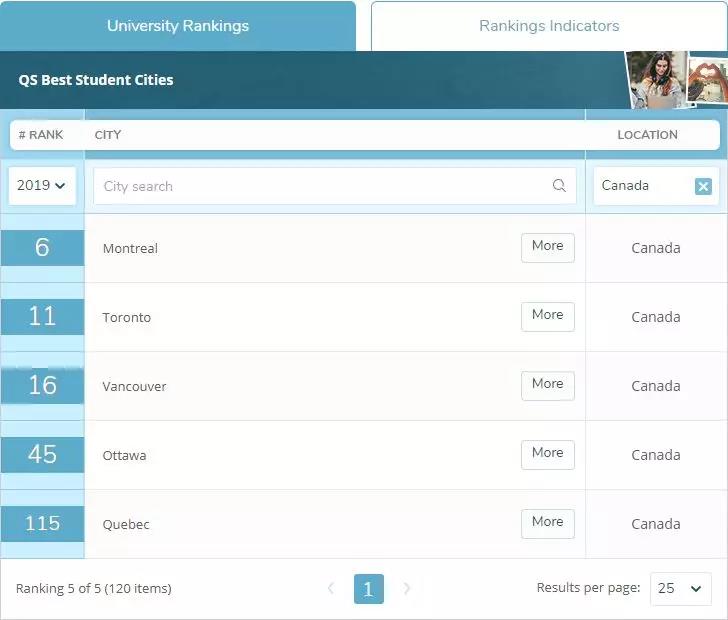The height and width of the screenshot is (620, 728).
Task: Clear the Canada location filter
Action: click(703, 186)
